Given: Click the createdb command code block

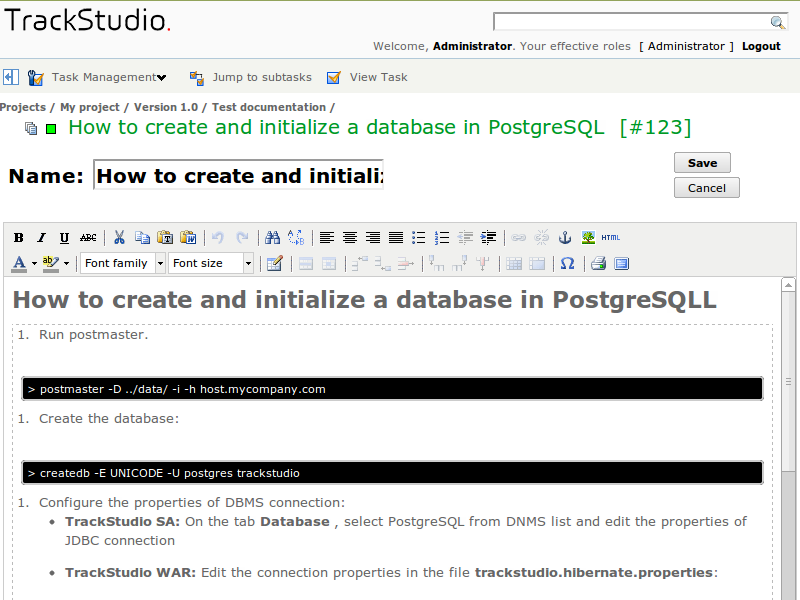Looking at the screenshot, I should 392,473.
